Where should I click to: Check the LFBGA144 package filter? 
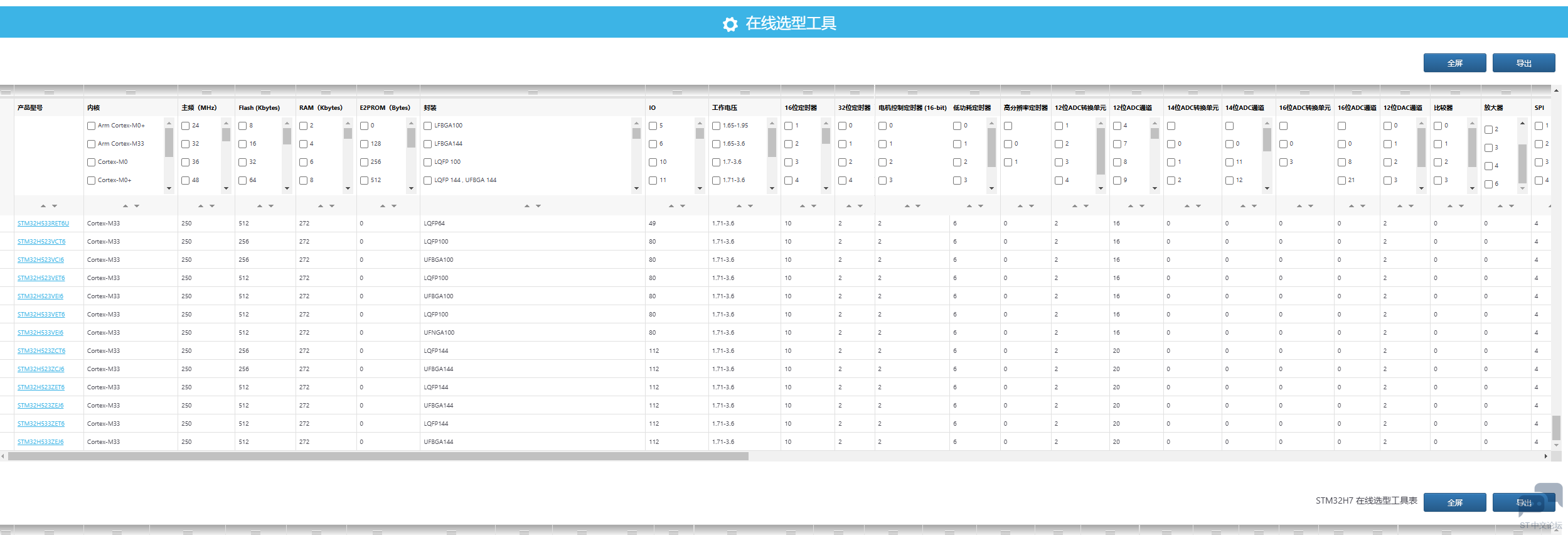point(428,144)
